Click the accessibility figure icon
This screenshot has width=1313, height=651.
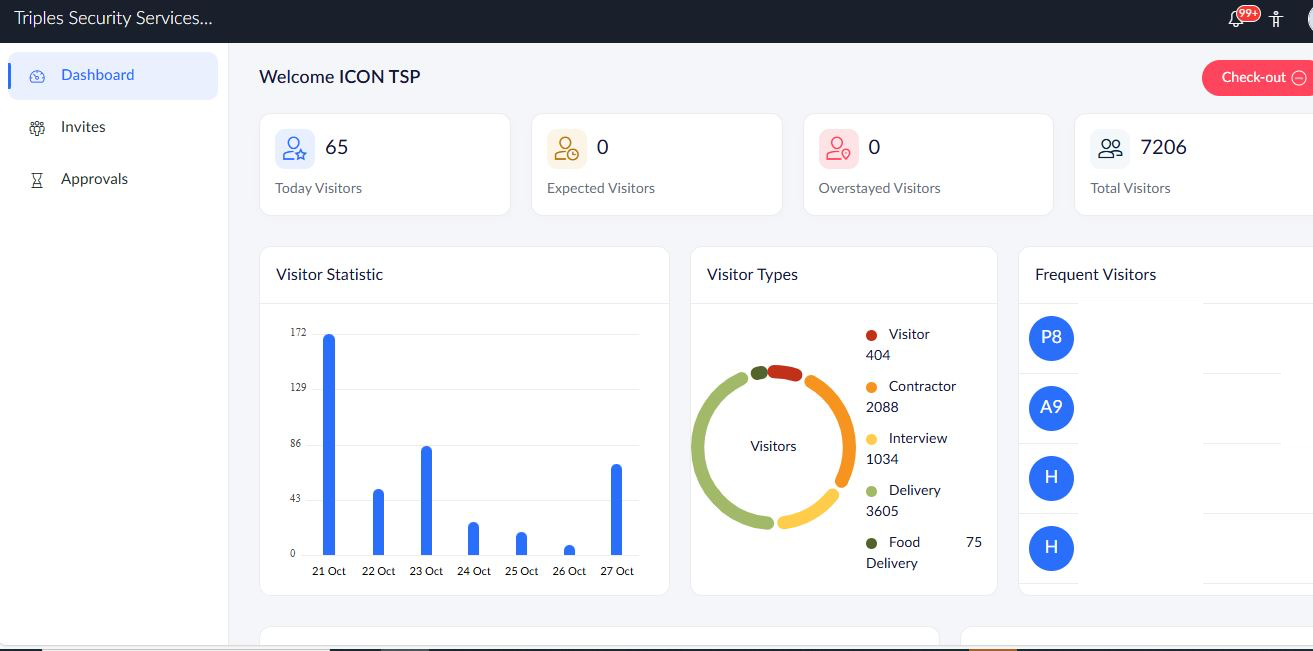click(1275, 19)
